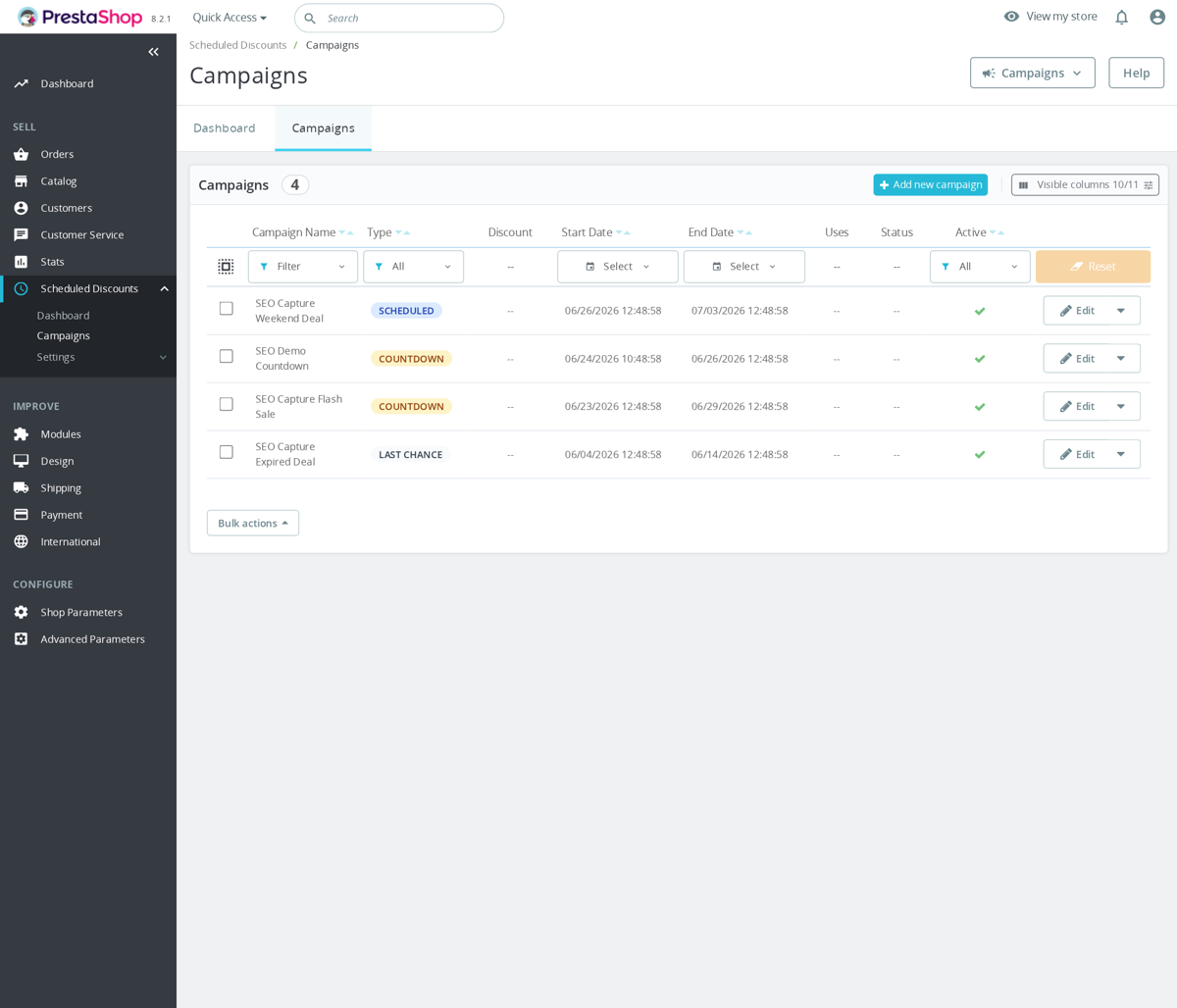Open Catalog in the sidebar
Screen dimensions: 1177x1008
58,181
